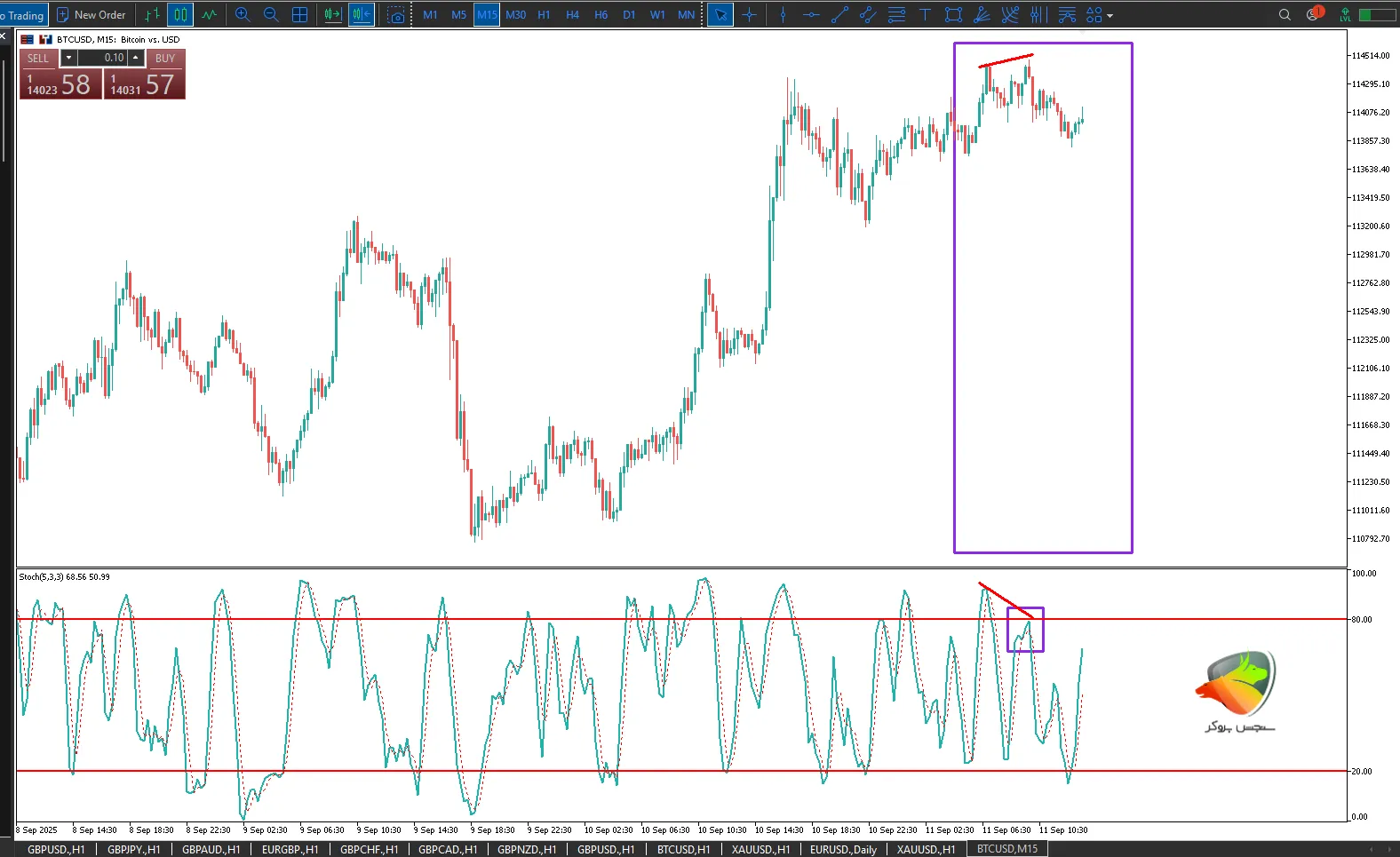Select the Fibonacci fan tool

982,15
